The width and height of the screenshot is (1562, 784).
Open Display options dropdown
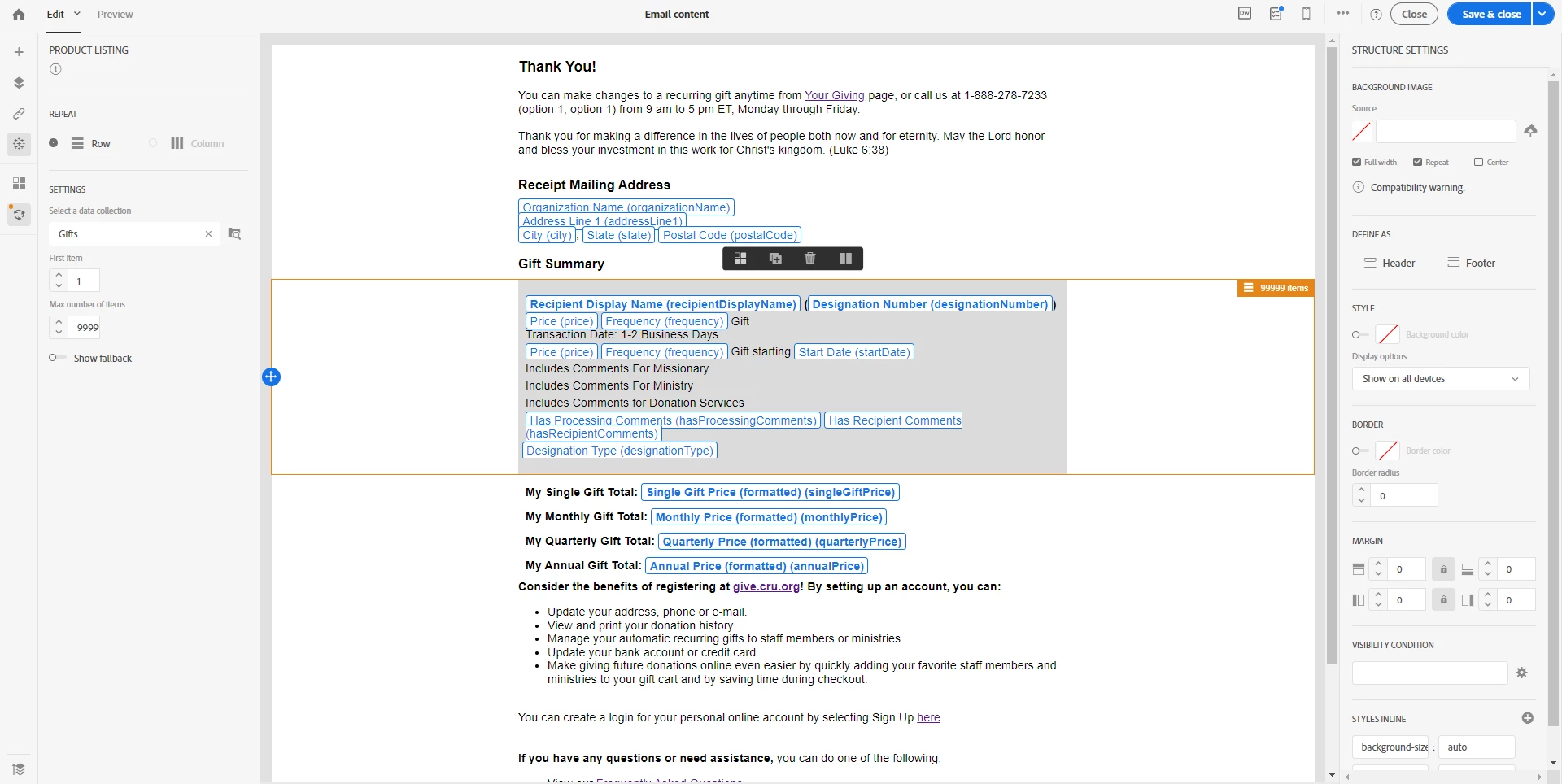(x=1441, y=379)
